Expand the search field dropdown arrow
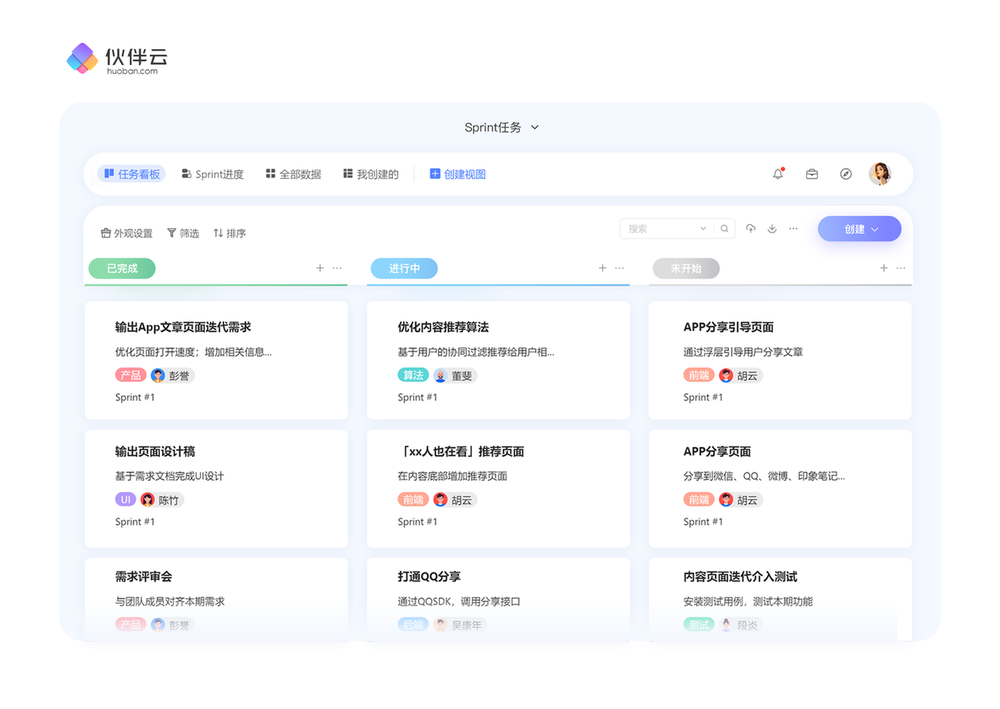 coord(703,229)
